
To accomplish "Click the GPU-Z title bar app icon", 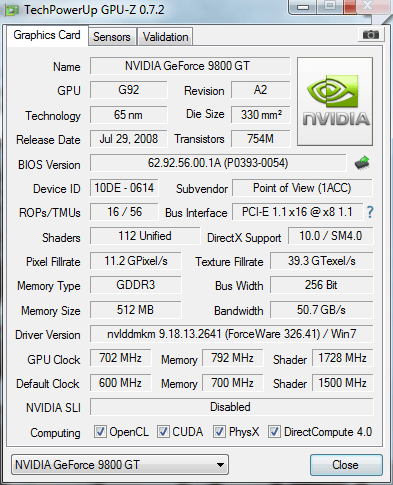I will coord(11,10).
